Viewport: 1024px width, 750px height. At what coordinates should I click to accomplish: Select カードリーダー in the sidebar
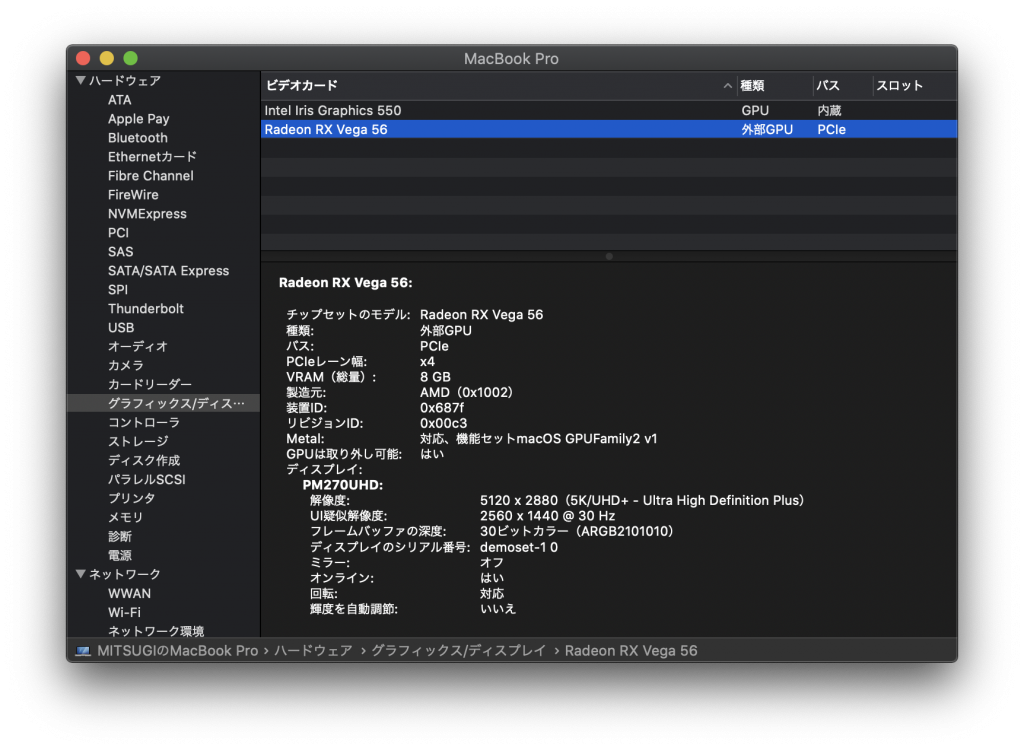coord(150,384)
